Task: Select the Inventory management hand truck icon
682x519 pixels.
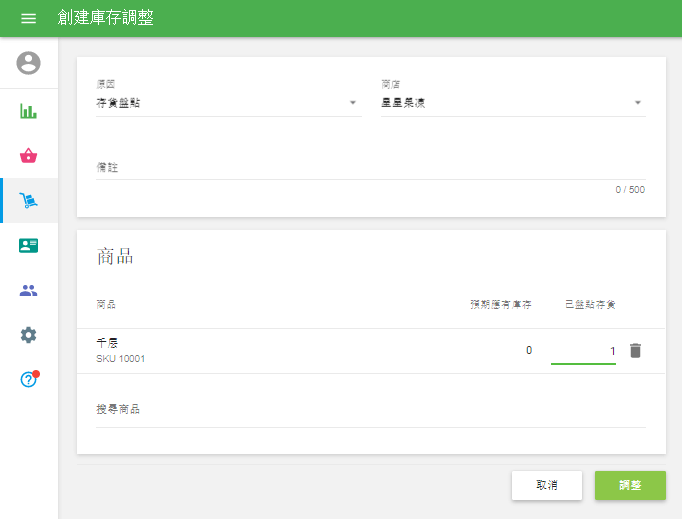Action: [x=29, y=201]
